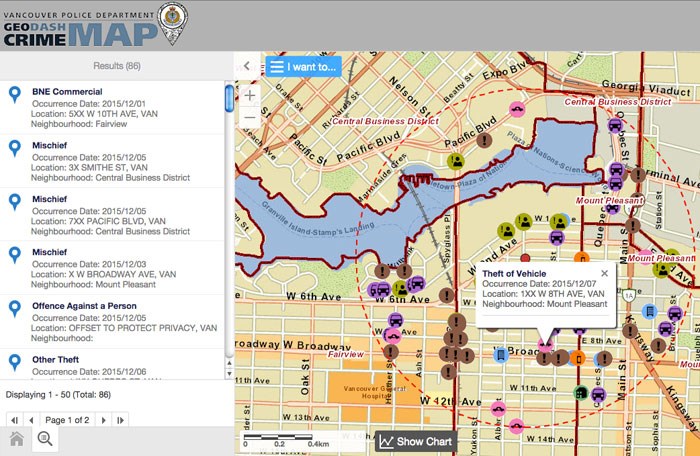Click the brown exclamation marker near Terminal Ave
The width and height of the screenshot is (700, 456).
click(638, 175)
